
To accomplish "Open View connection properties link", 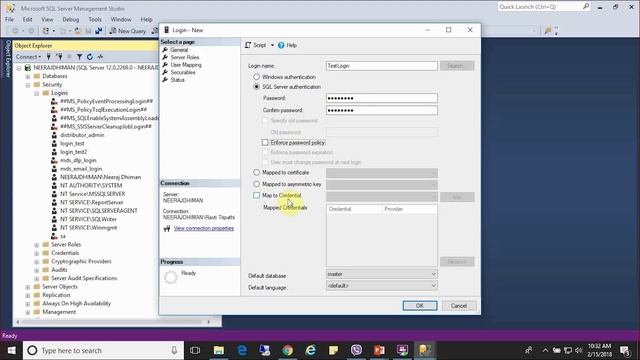I will click(x=204, y=228).
